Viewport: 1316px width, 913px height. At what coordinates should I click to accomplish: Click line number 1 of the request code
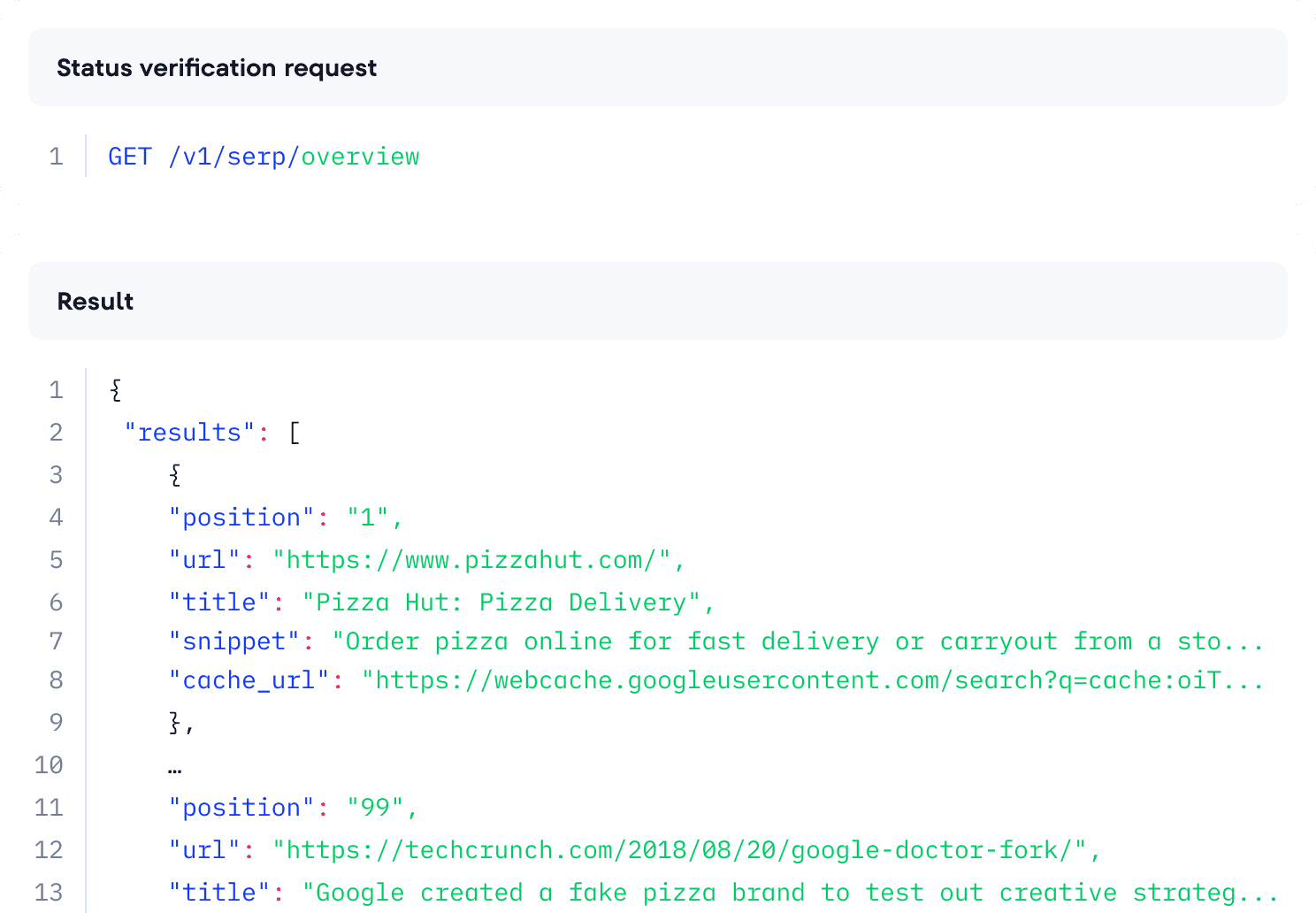click(x=57, y=157)
